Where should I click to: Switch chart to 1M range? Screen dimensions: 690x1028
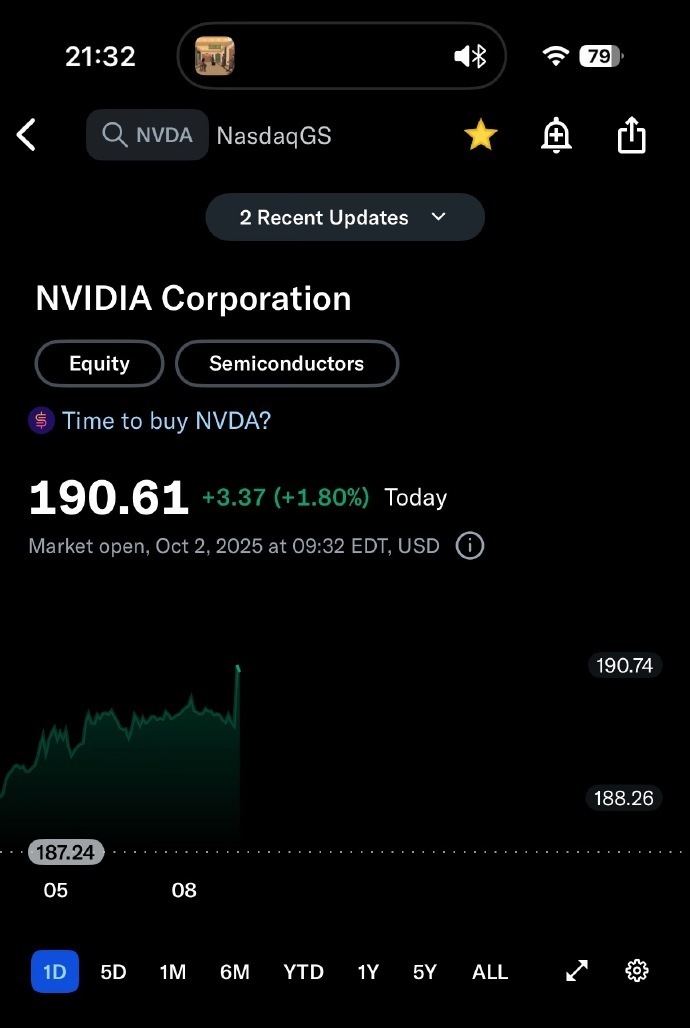click(172, 971)
